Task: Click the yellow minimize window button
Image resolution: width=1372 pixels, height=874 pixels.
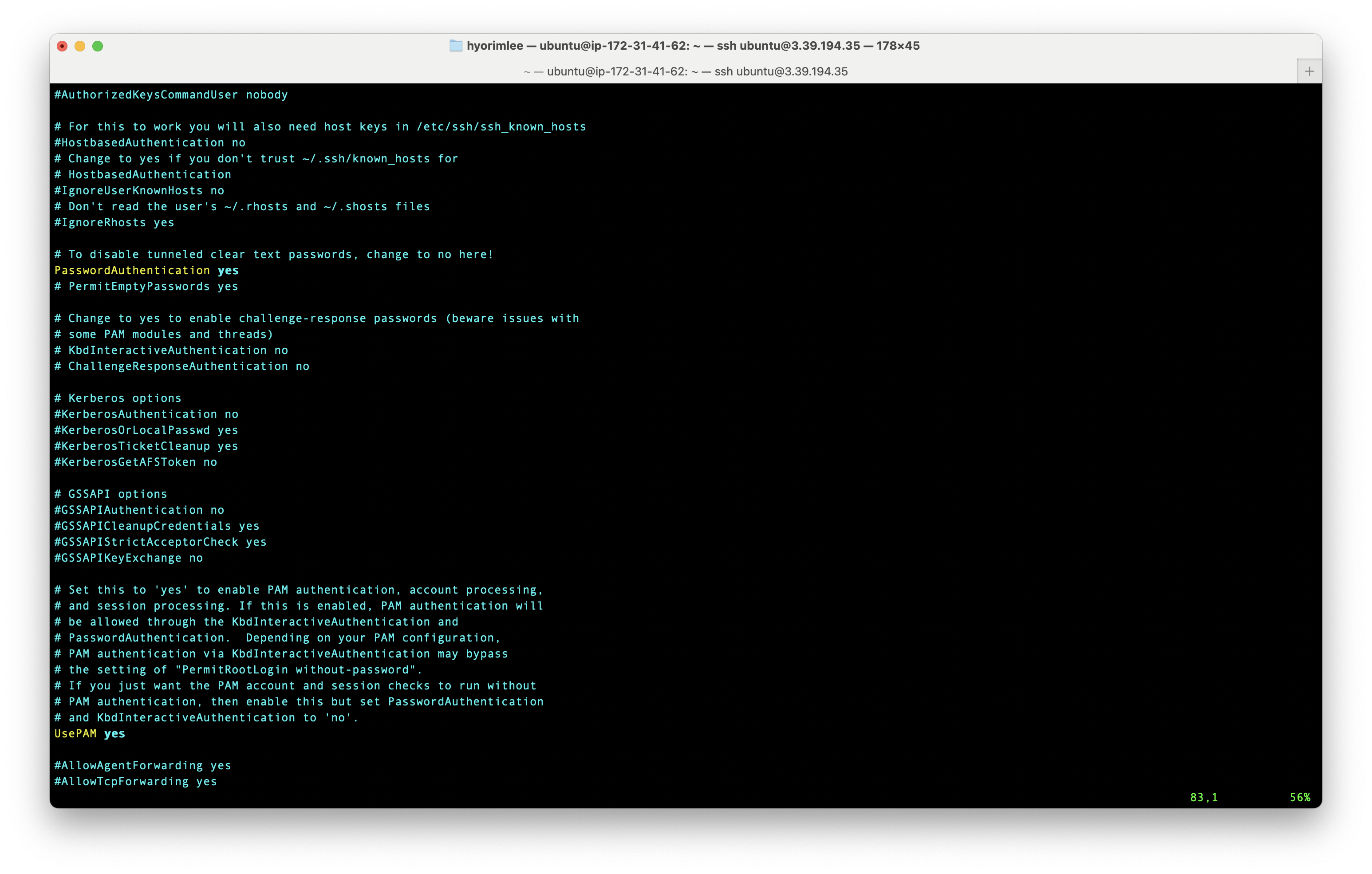Action: point(80,46)
